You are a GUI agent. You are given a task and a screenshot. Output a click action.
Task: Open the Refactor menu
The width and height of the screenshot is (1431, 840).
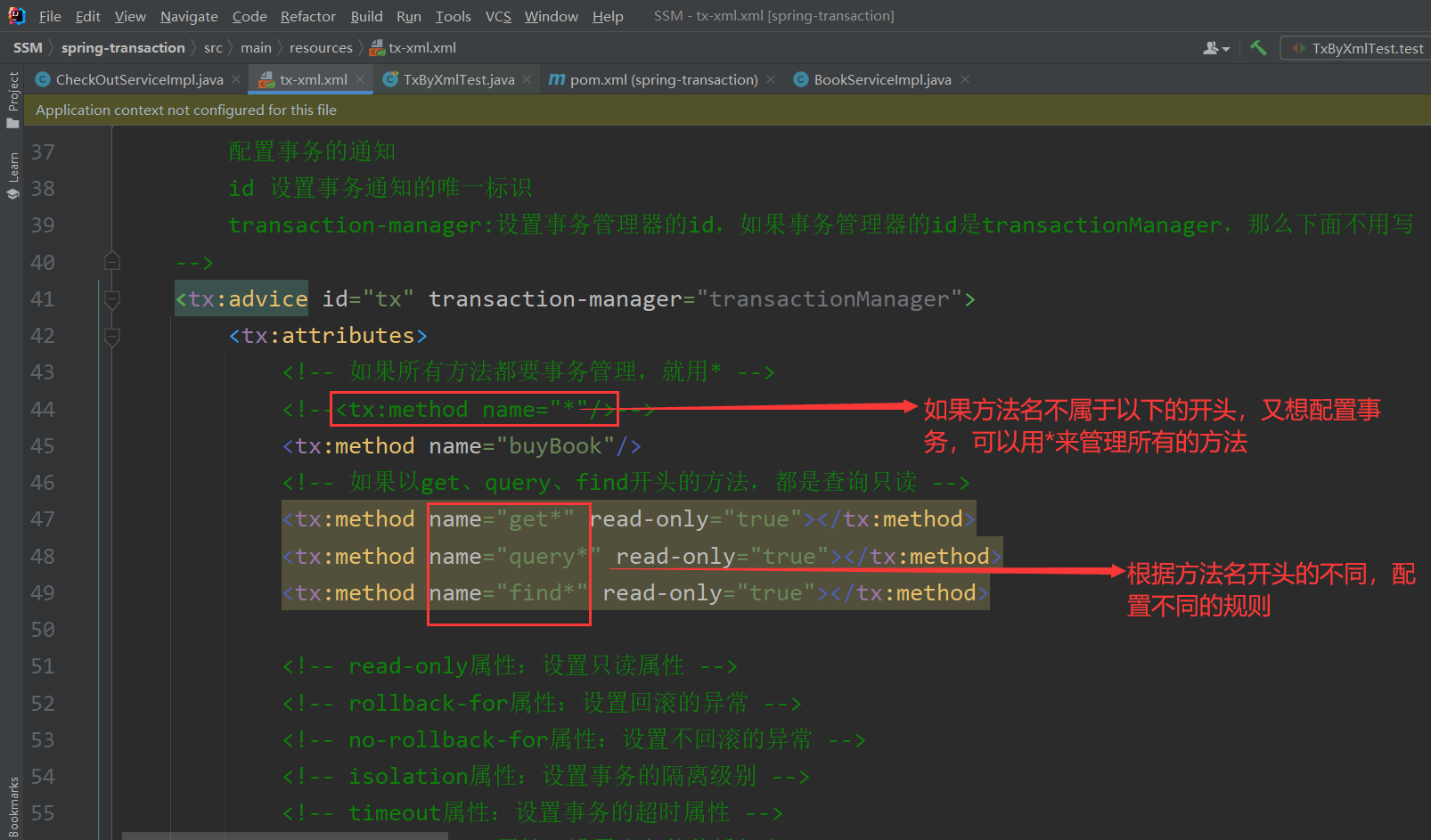coord(308,16)
